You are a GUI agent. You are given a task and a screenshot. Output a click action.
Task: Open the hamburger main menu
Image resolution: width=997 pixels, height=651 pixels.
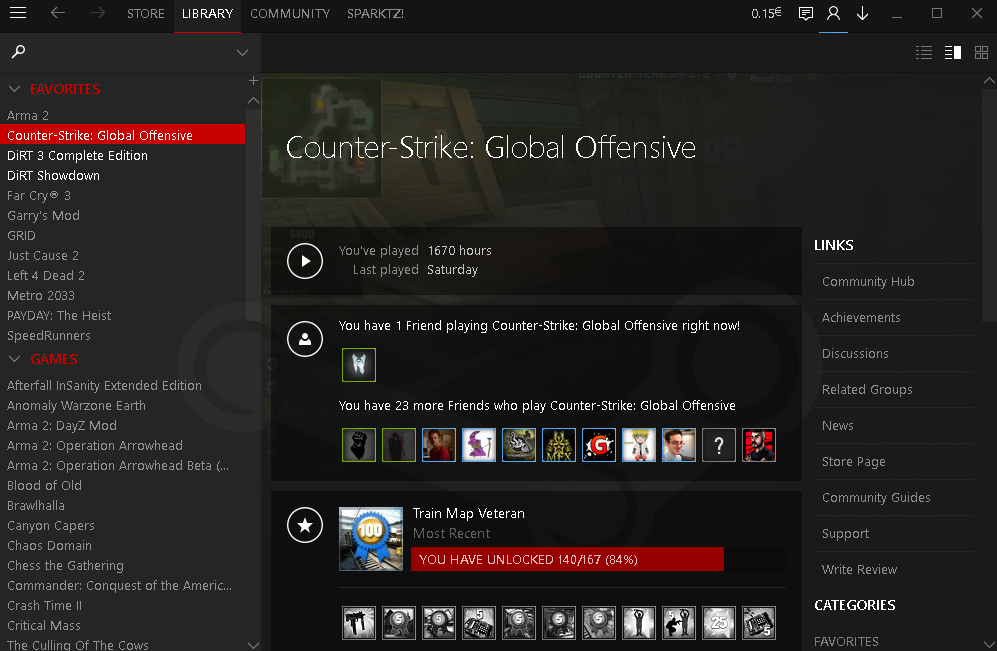[18, 14]
